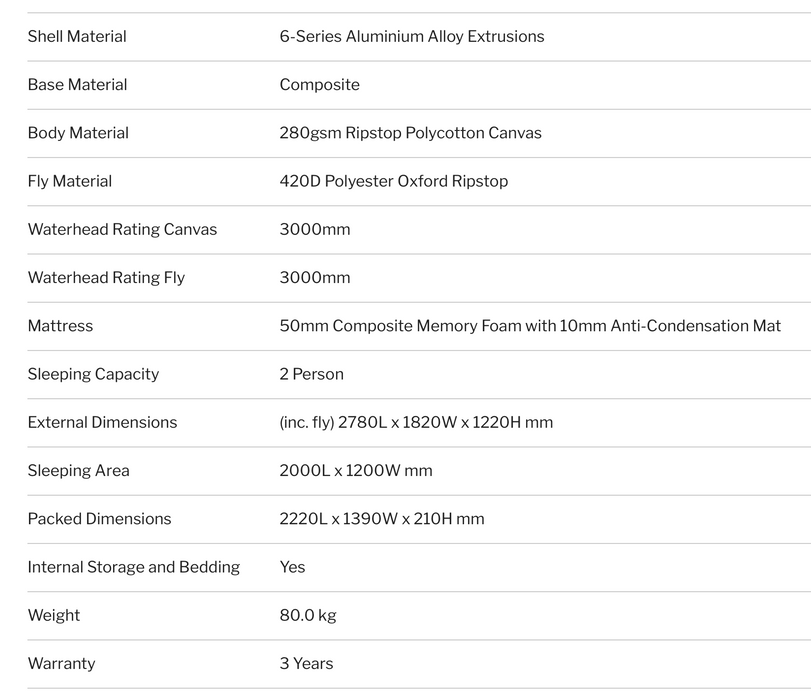Image resolution: width=811 pixels, height=700 pixels.
Task: Click the Body Material label
Action: coord(78,133)
